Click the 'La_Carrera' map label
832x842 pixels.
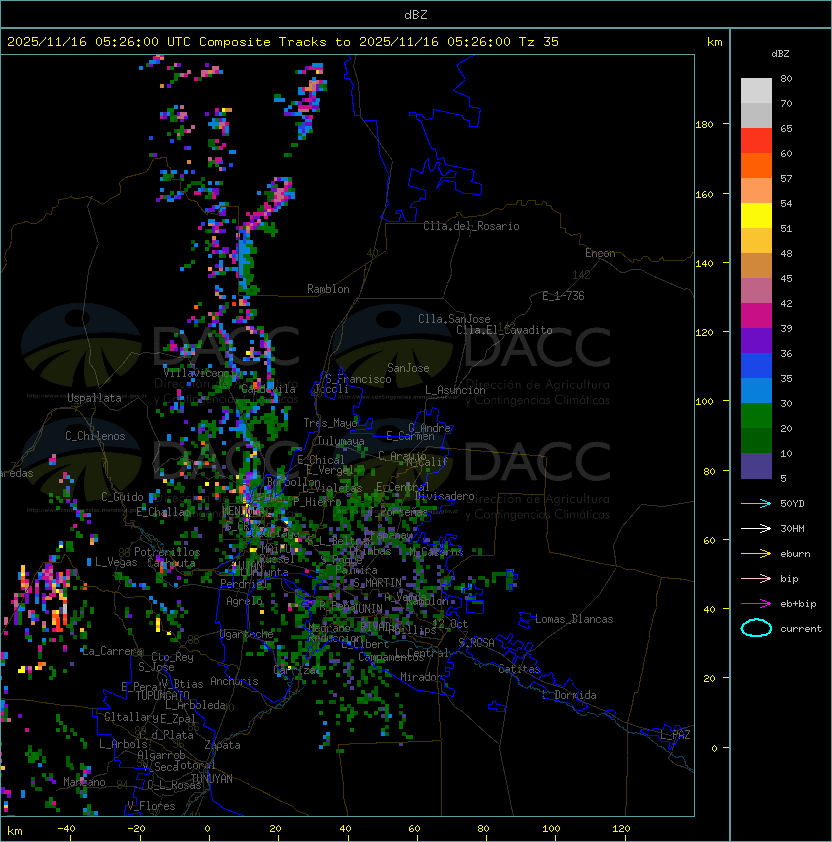(x=112, y=651)
